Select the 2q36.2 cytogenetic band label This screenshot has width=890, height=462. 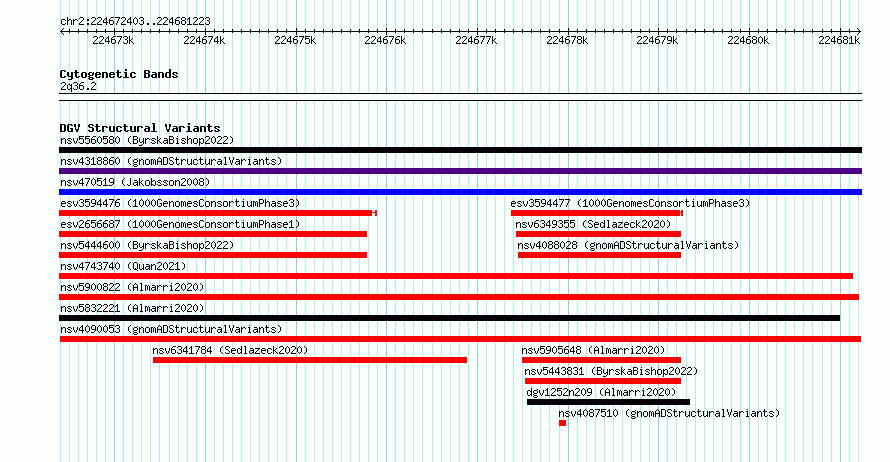pyautogui.click(x=78, y=86)
